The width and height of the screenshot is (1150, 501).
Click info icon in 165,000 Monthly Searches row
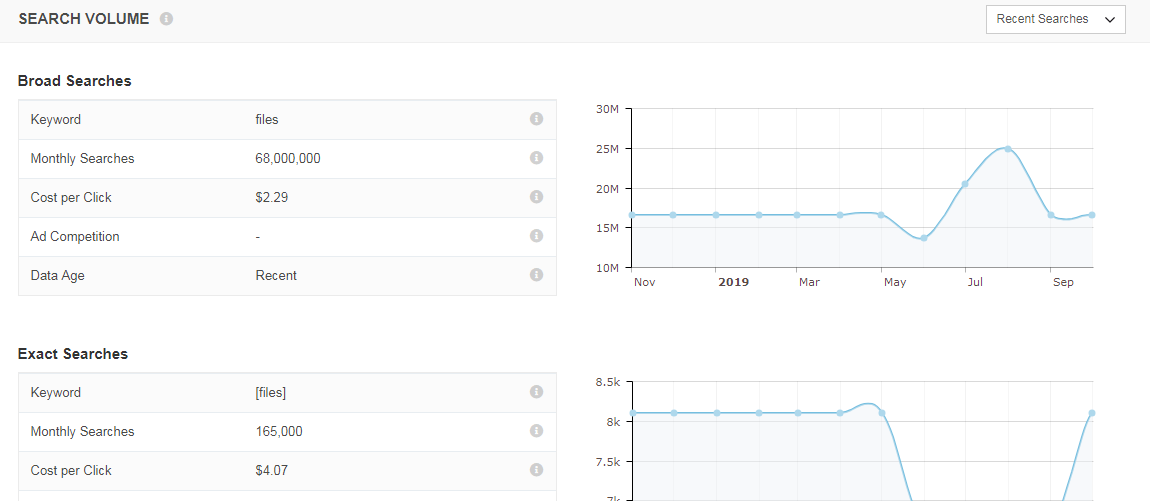[x=536, y=431]
